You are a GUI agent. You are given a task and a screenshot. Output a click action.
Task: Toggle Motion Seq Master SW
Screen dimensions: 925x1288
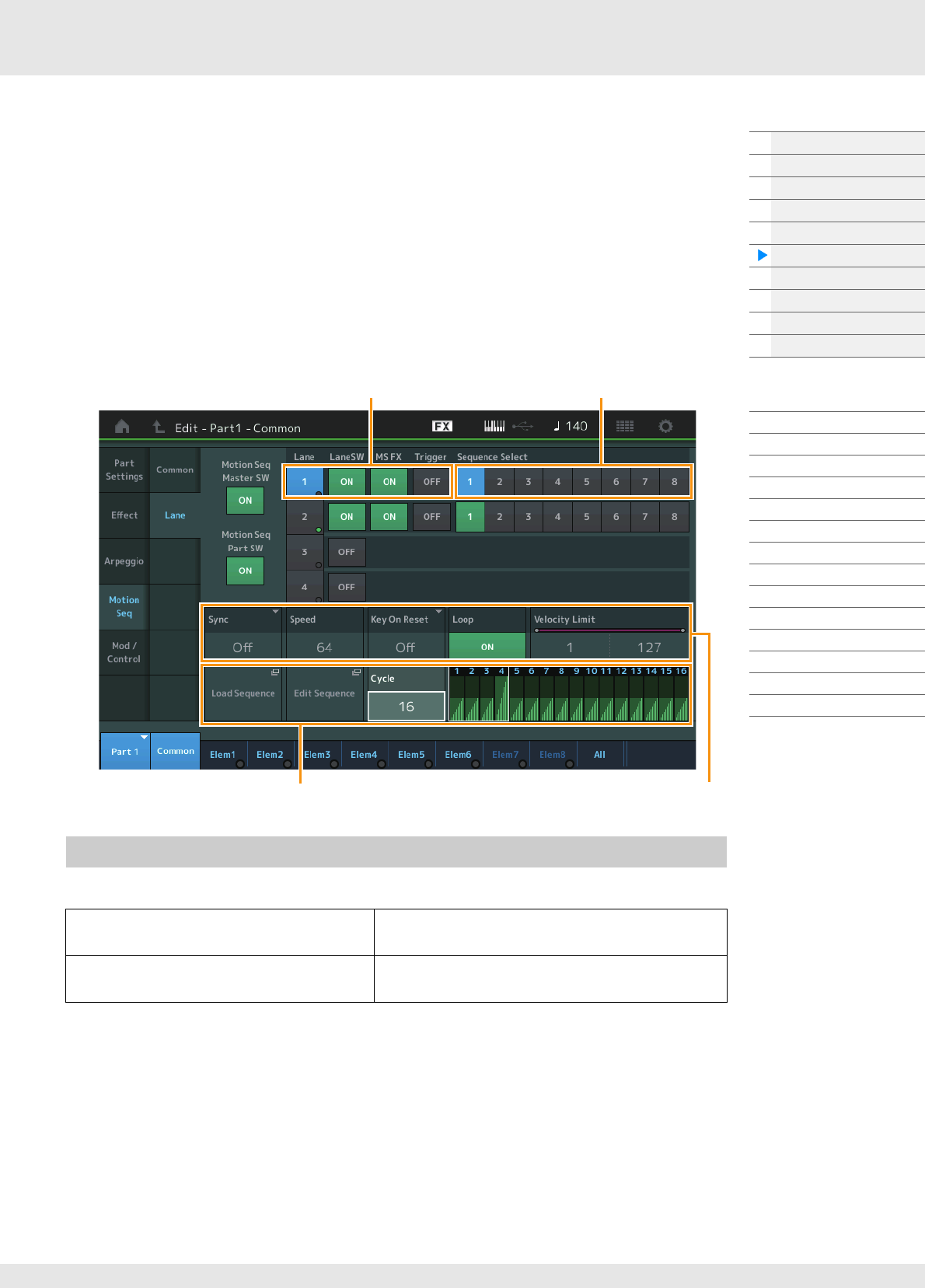(x=246, y=501)
